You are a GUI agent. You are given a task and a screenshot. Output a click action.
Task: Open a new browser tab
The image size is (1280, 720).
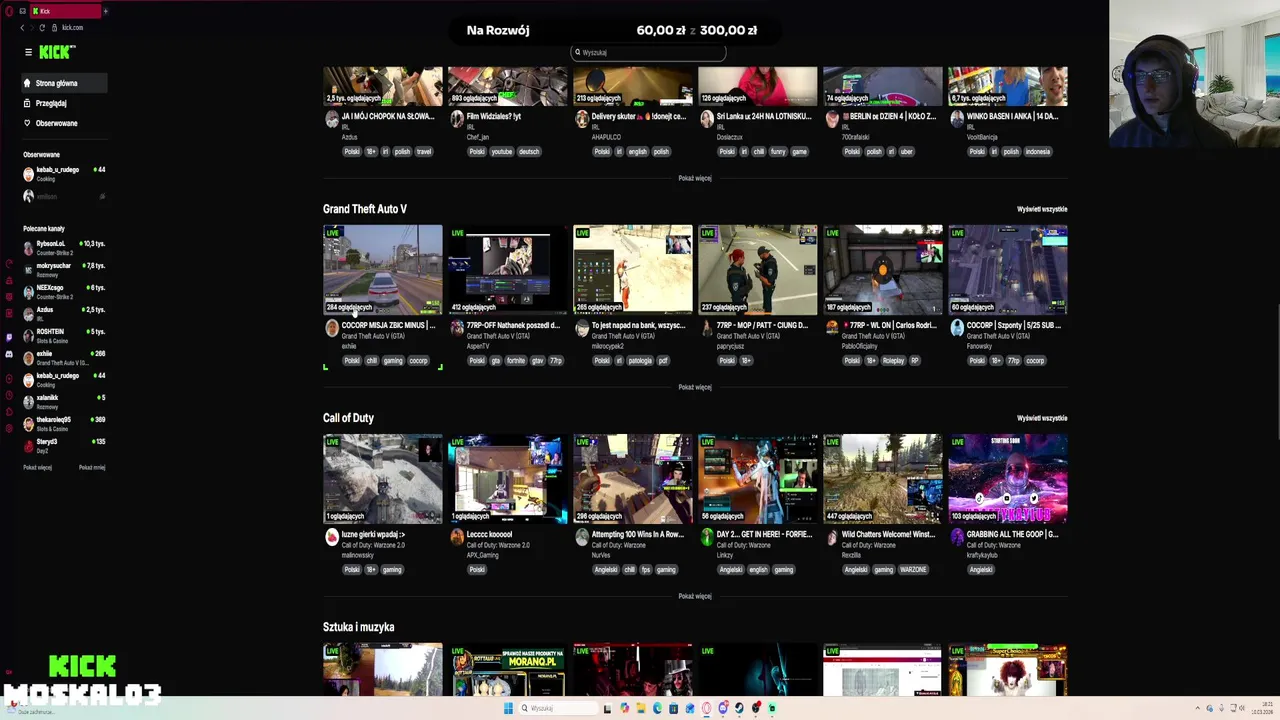click(105, 11)
